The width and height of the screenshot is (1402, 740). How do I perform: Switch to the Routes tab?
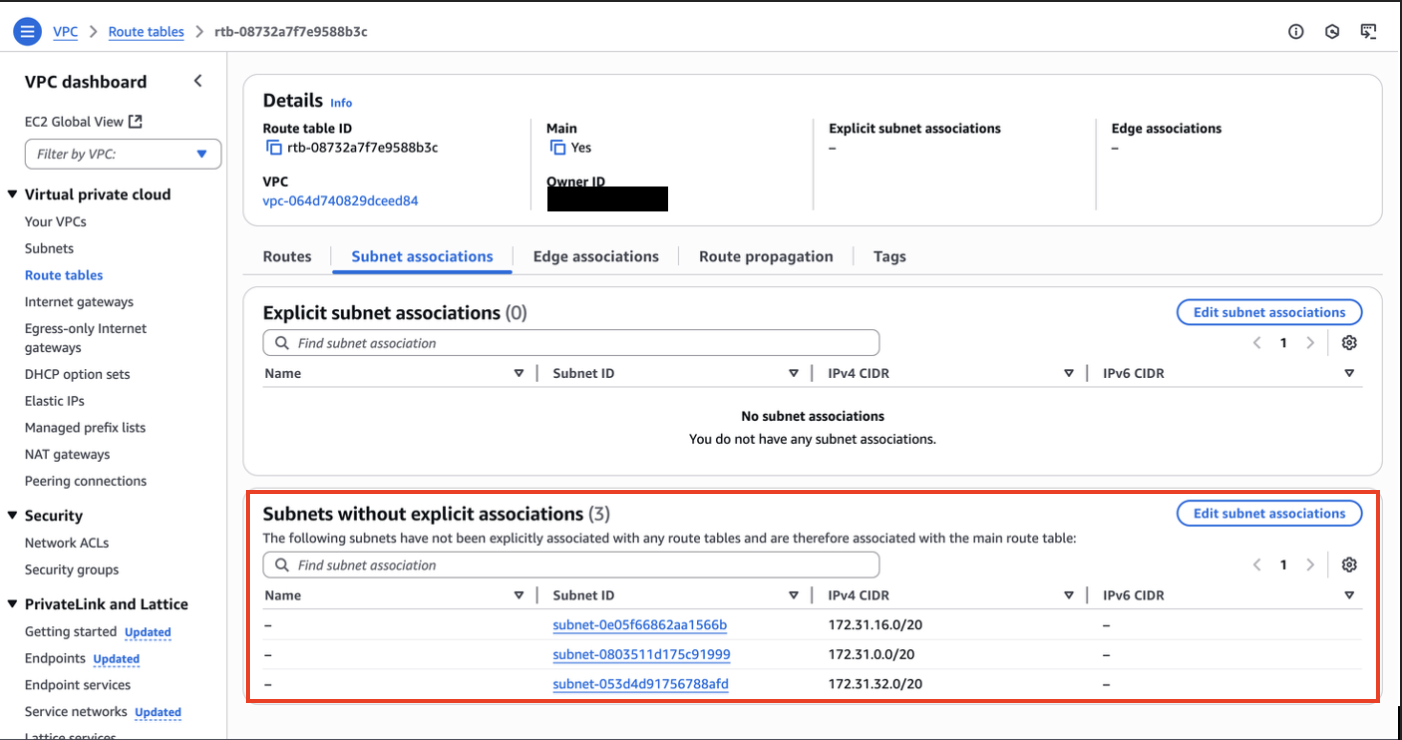pyautogui.click(x=287, y=257)
